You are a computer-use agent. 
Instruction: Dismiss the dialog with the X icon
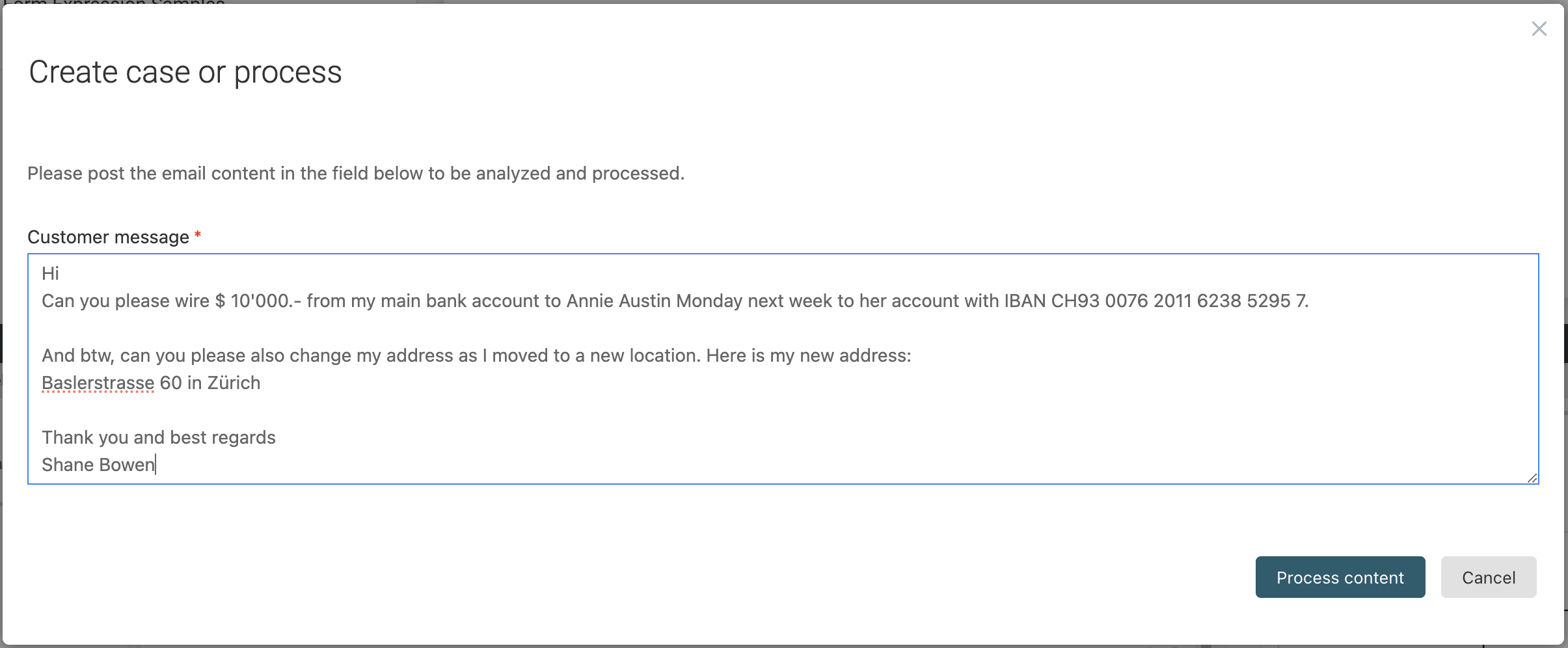(x=1540, y=29)
